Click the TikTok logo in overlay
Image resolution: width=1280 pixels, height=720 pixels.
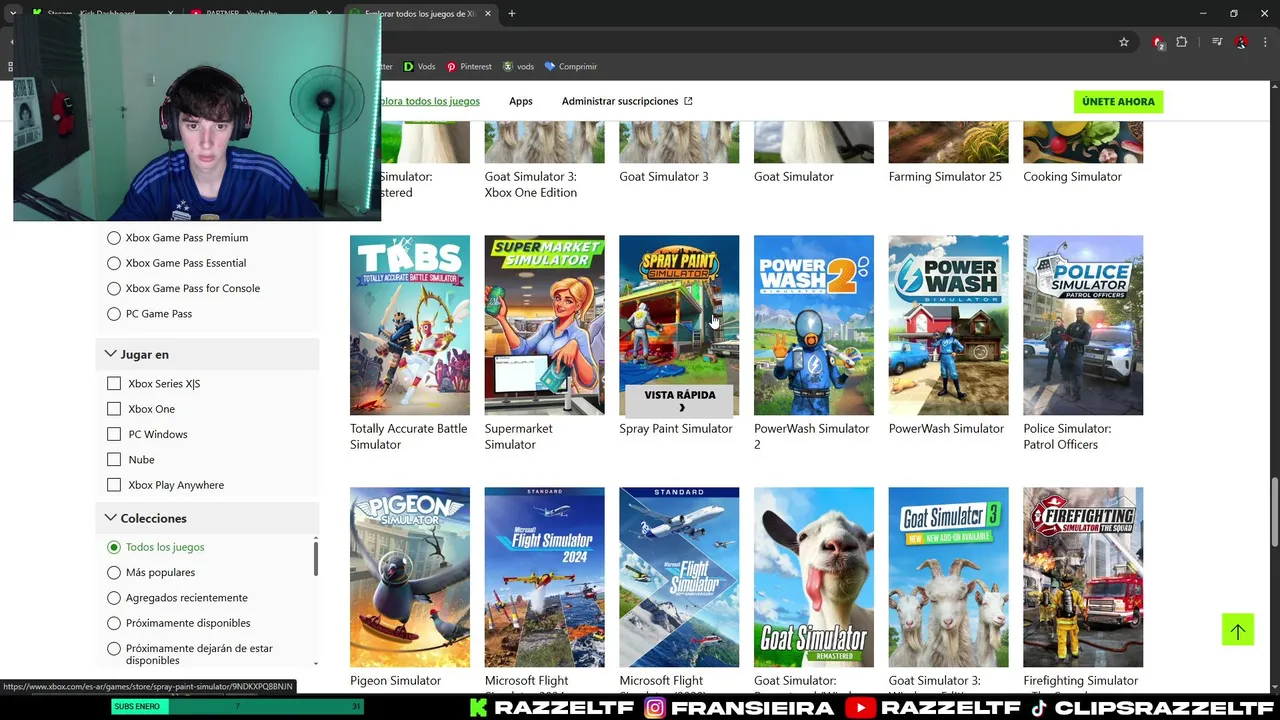coord(1040,708)
